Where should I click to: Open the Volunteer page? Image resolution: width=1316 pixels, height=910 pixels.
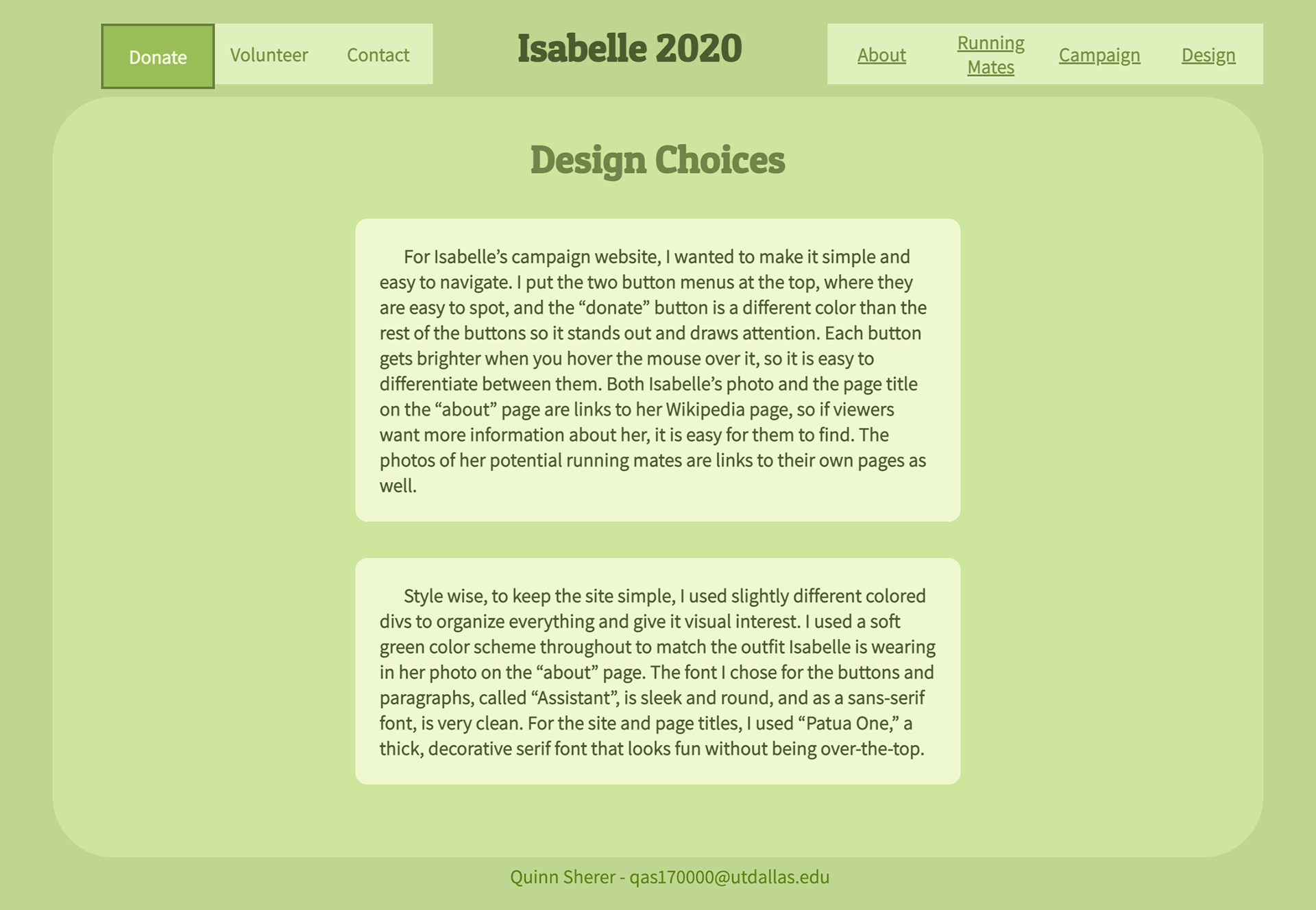coord(269,54)
